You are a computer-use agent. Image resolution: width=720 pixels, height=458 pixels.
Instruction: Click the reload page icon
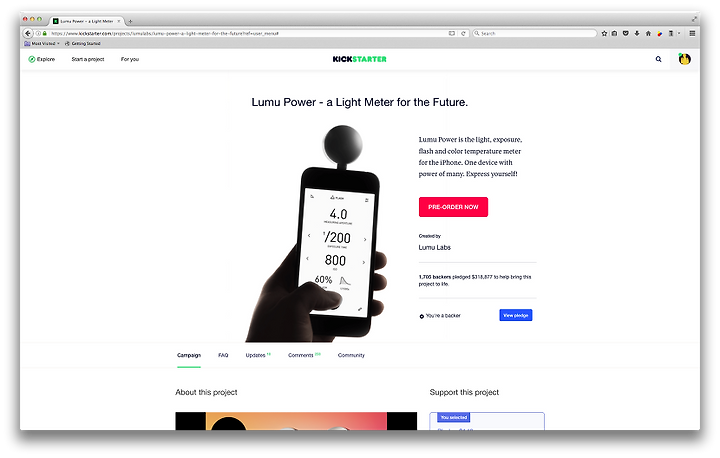[463, 34]
